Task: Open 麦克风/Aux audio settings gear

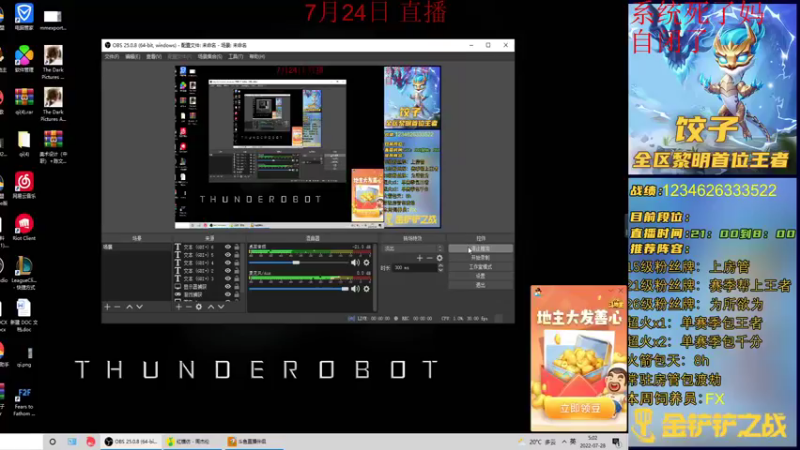Action: [x=366, y=289]
